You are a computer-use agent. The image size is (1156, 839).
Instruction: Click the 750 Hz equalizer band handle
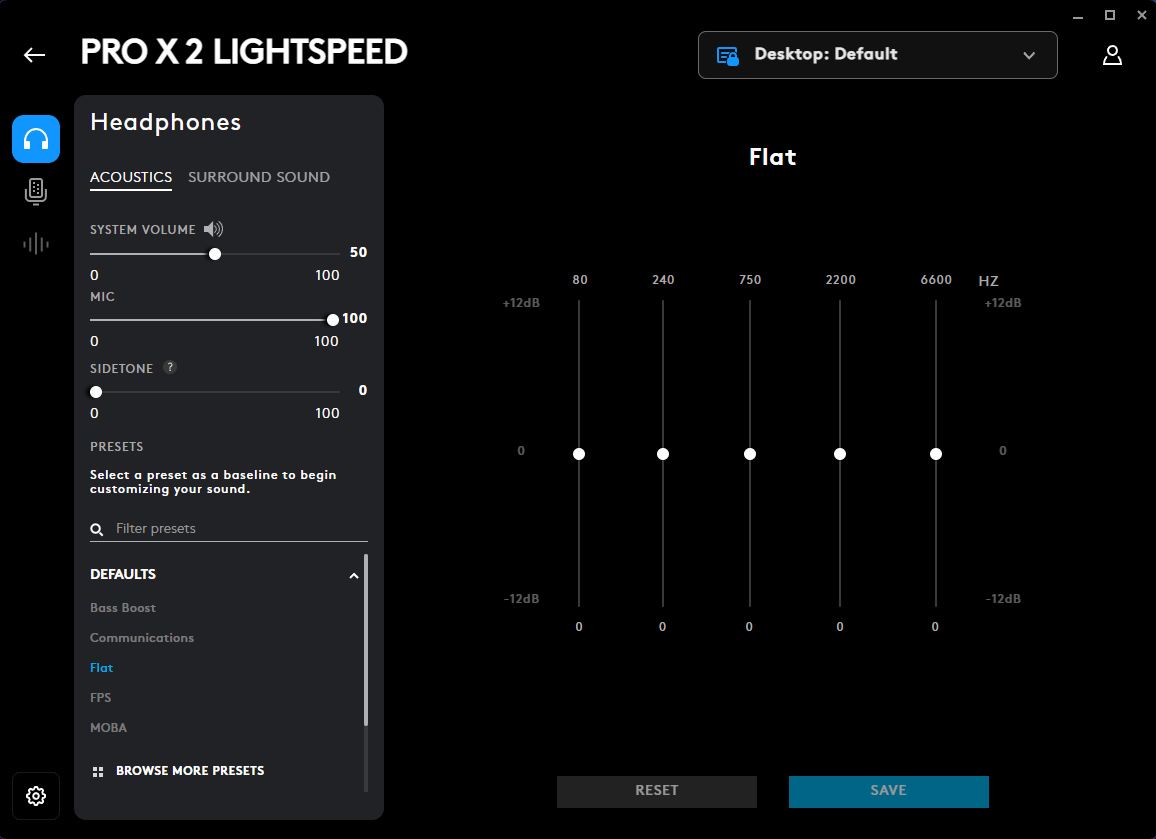pyautogui.click(x=750, y=453)
